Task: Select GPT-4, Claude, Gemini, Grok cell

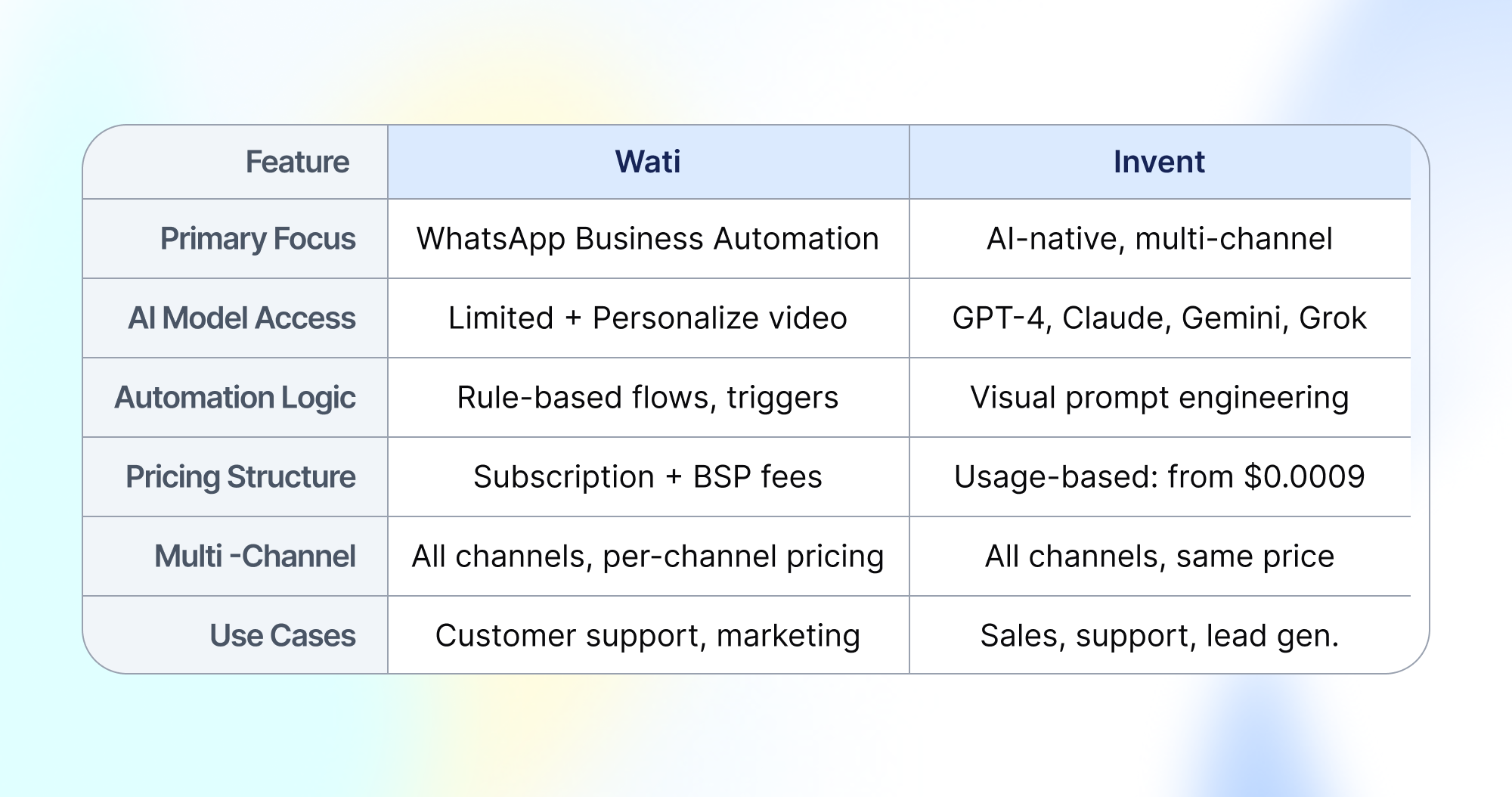Action: click(1160, 318)
